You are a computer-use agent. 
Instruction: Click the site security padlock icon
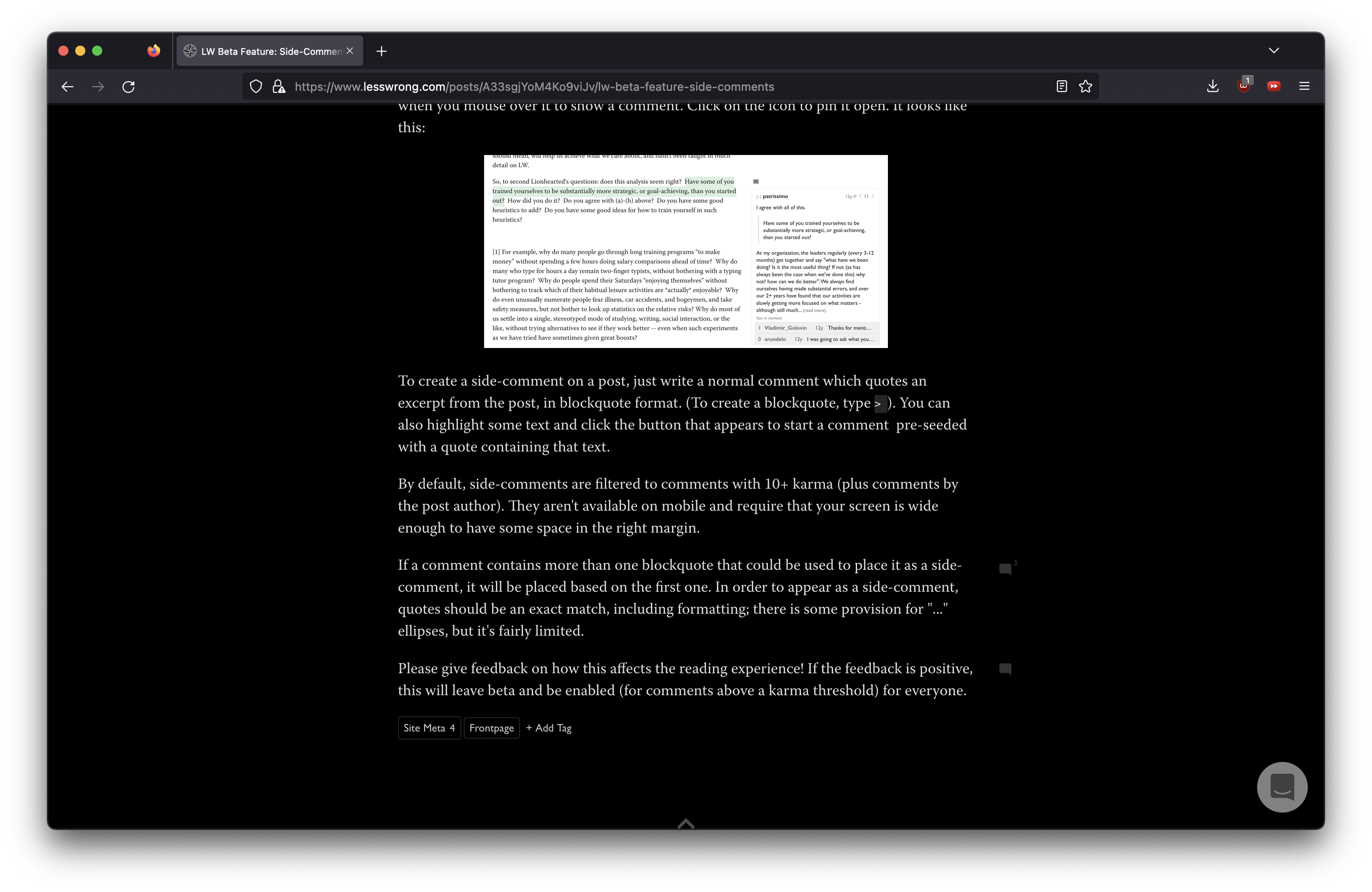[279, 87]
